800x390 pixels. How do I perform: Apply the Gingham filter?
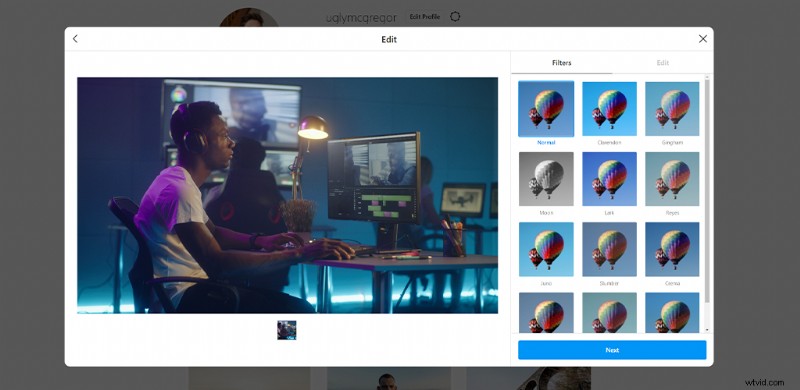672,109
